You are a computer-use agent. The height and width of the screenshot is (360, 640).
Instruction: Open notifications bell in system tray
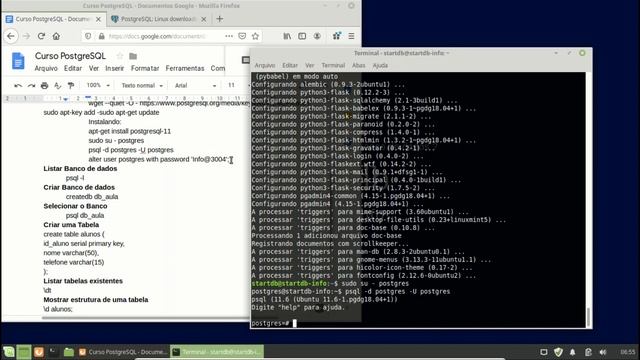click(x=573, y=352)
